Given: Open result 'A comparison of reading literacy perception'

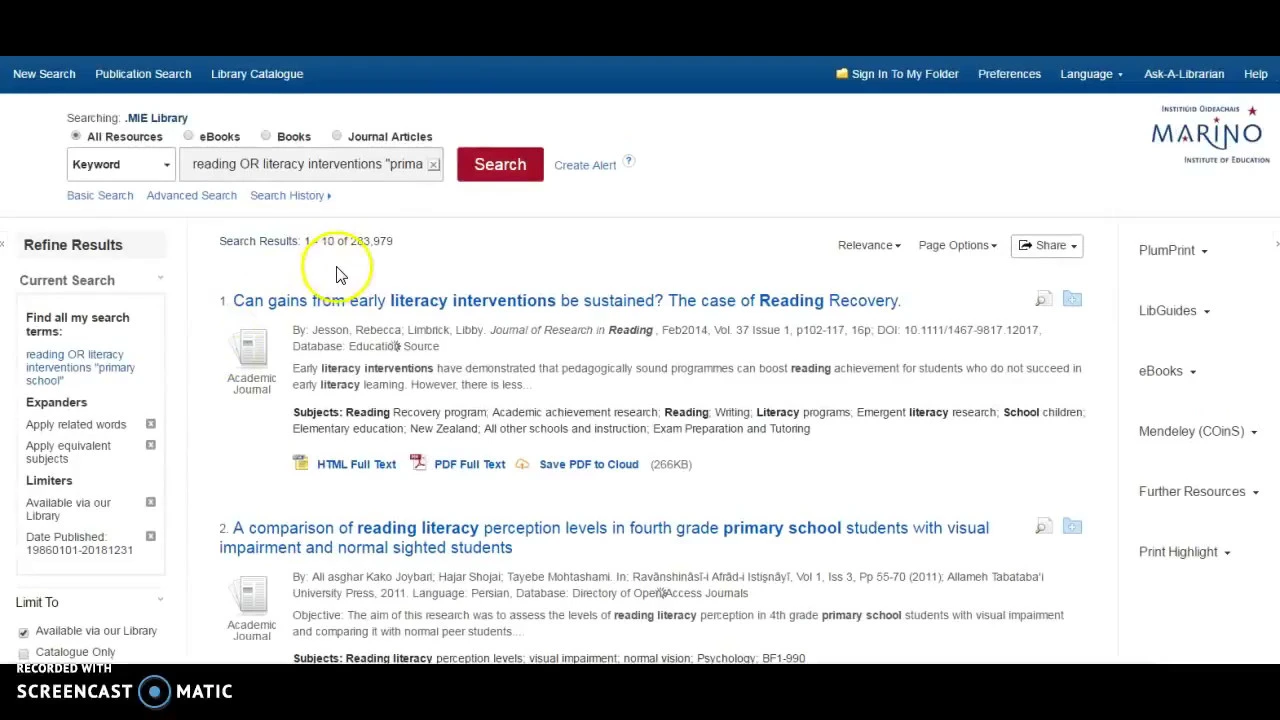Looking at the screenshot, I should pos(604,537).
